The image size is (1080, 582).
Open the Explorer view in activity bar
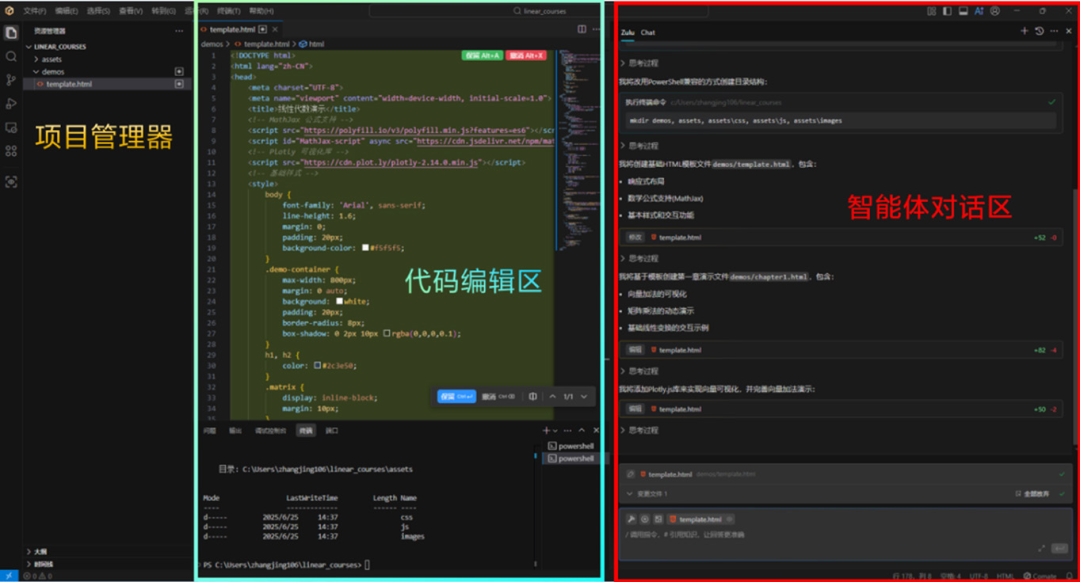pos(11,33)
